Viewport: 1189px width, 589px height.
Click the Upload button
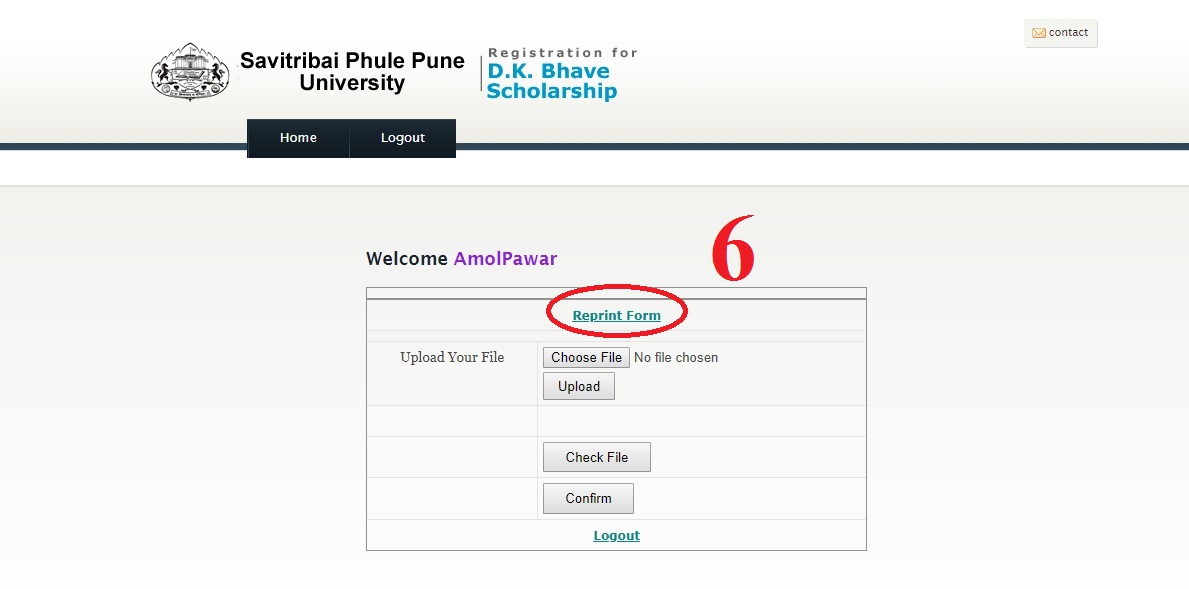(579, 386)
